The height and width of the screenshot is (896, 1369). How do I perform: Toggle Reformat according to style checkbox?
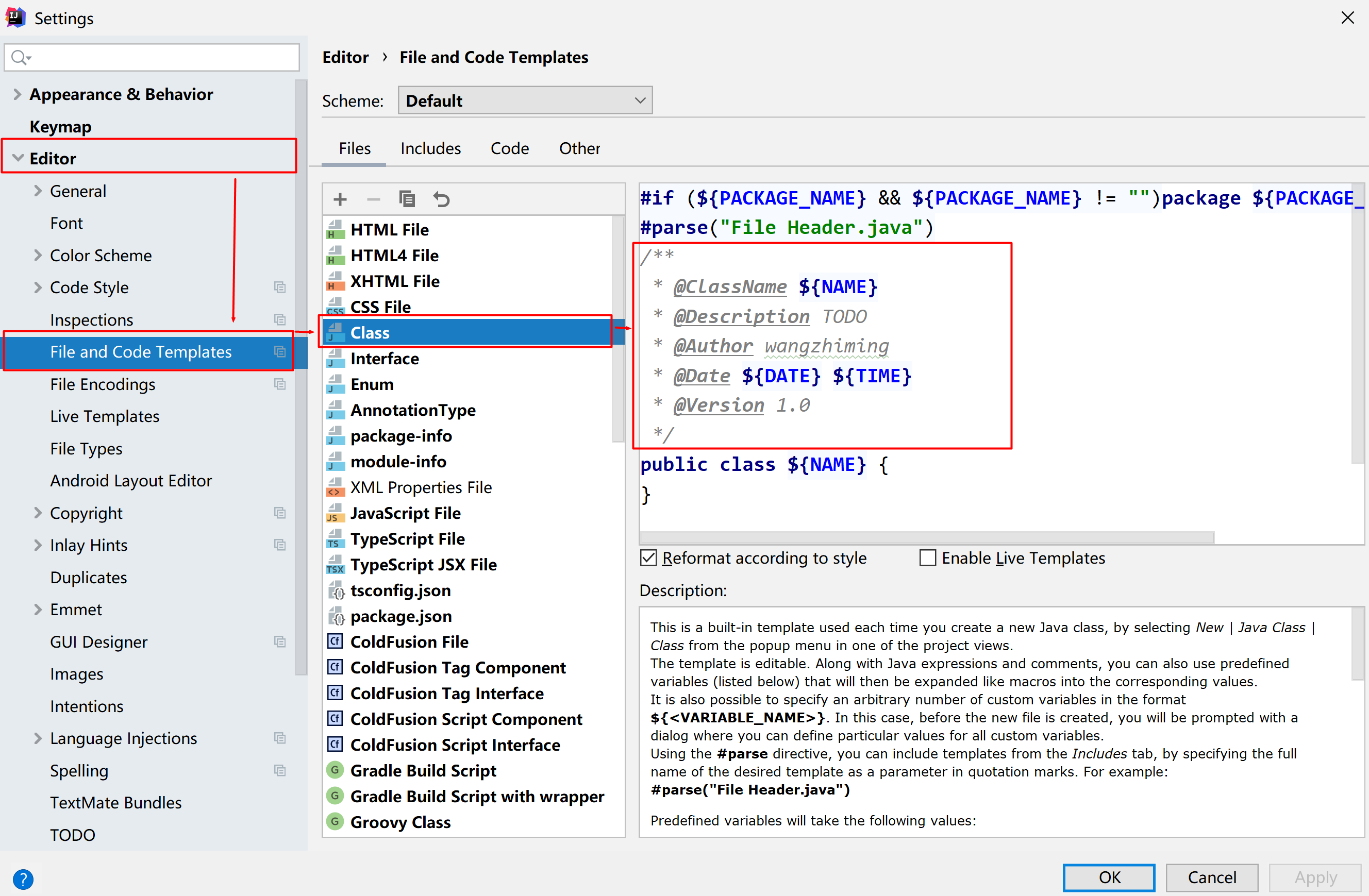[648, 558]
